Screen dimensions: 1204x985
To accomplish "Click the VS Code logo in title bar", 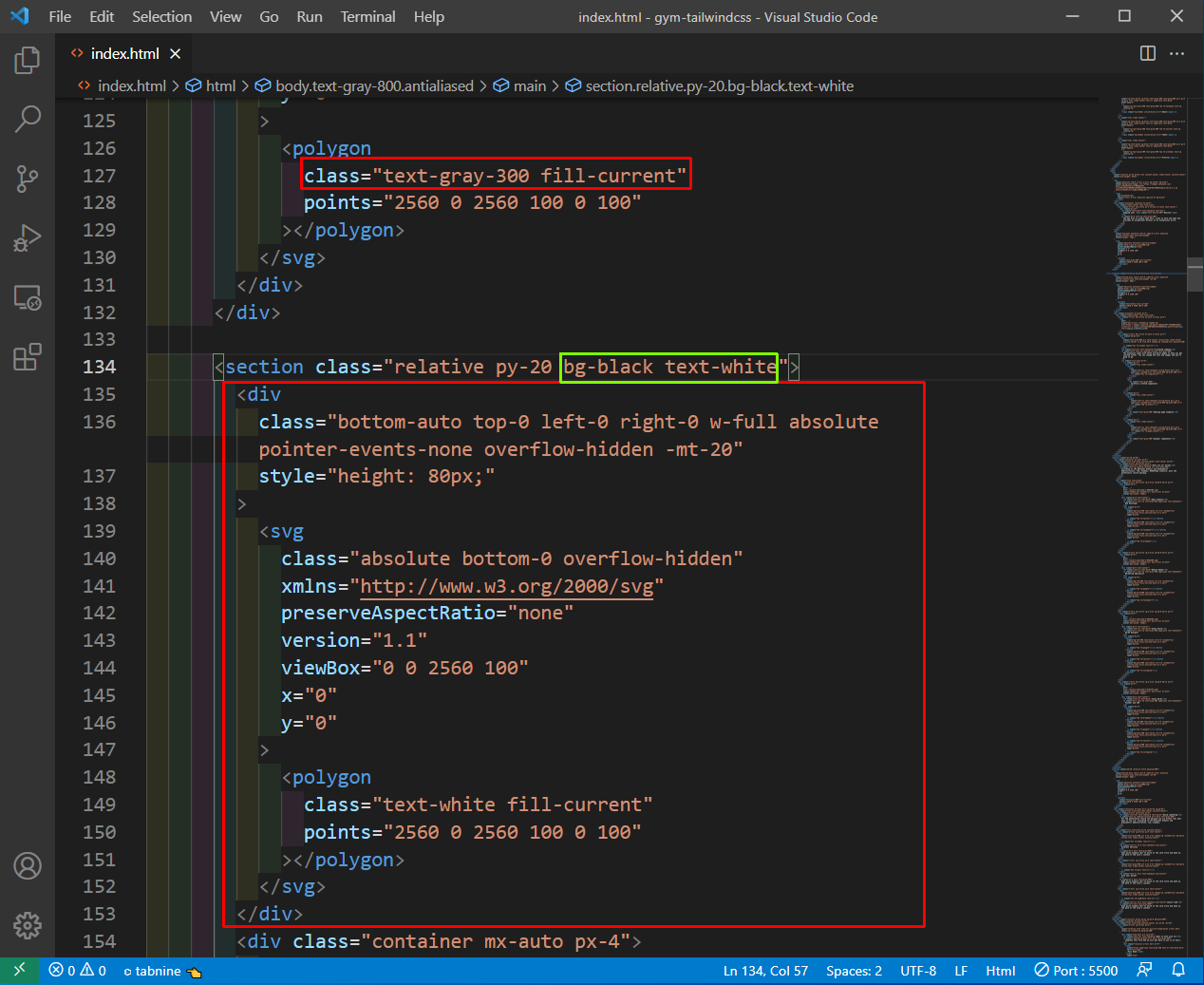I will (19, 16).
